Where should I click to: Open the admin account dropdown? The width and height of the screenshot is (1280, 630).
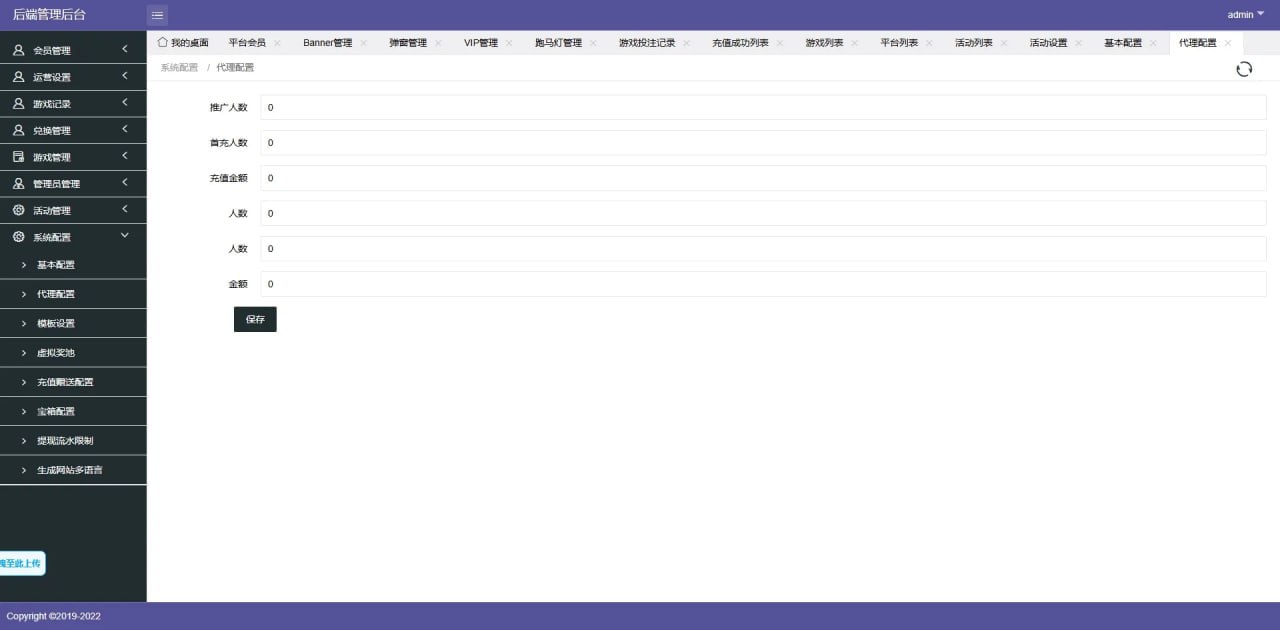(1243, 14)
